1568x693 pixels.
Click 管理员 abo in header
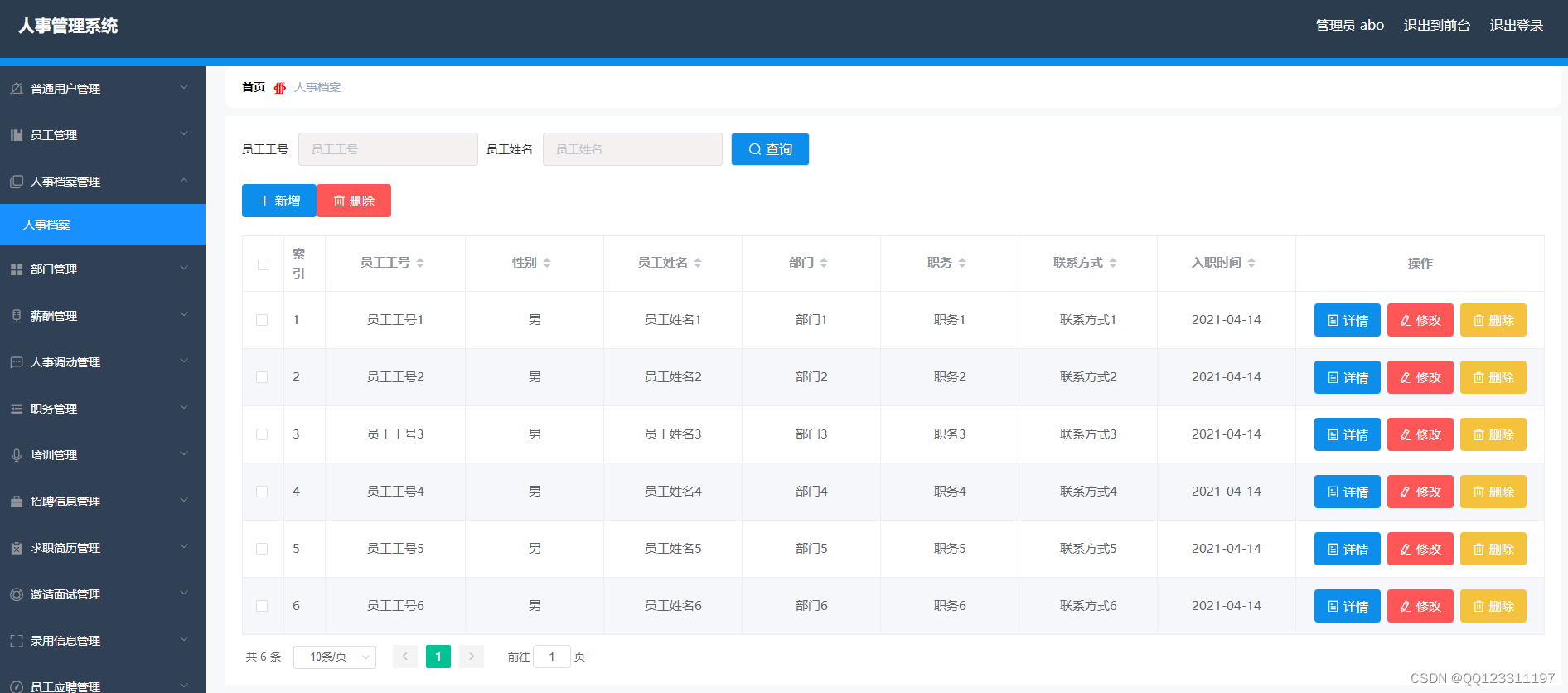1350,26
